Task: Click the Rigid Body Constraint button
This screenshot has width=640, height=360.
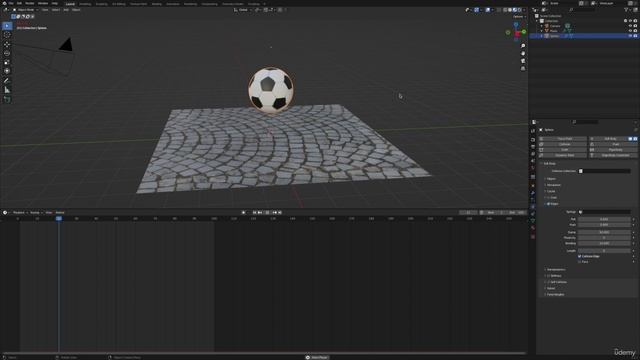Action: [613, 155]
